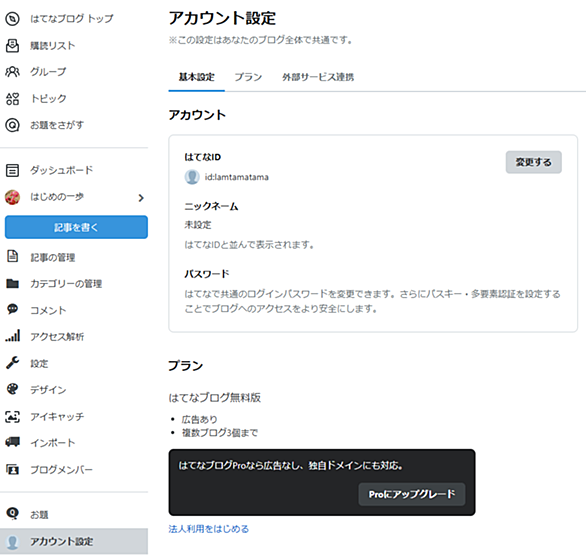Click the アクセス解析 bar chart icon
This screenshot has height=557, width=586.
point(12,336)
